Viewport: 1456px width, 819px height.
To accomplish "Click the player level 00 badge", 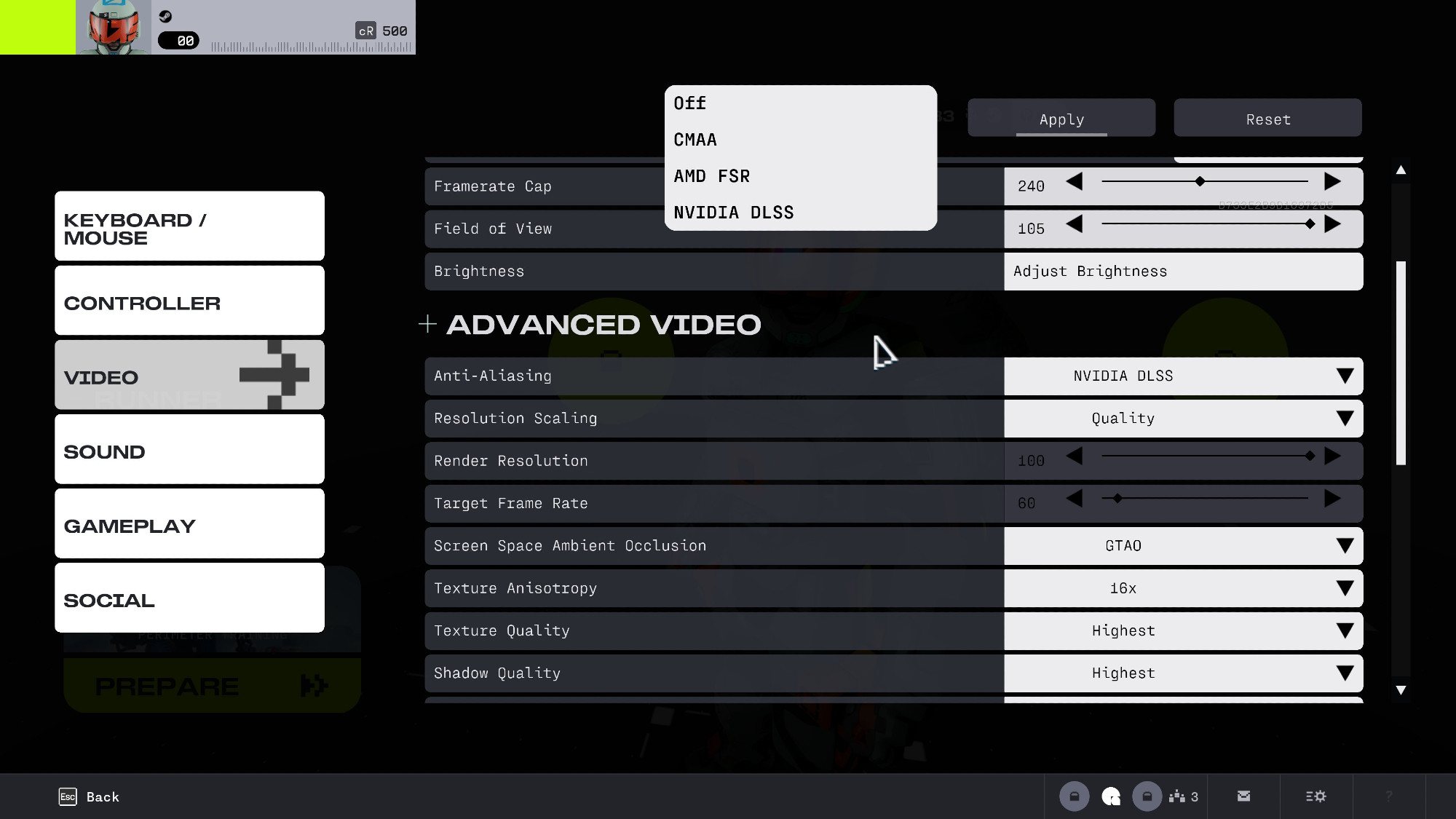I will pyautogui.click(x=179, y=41).
